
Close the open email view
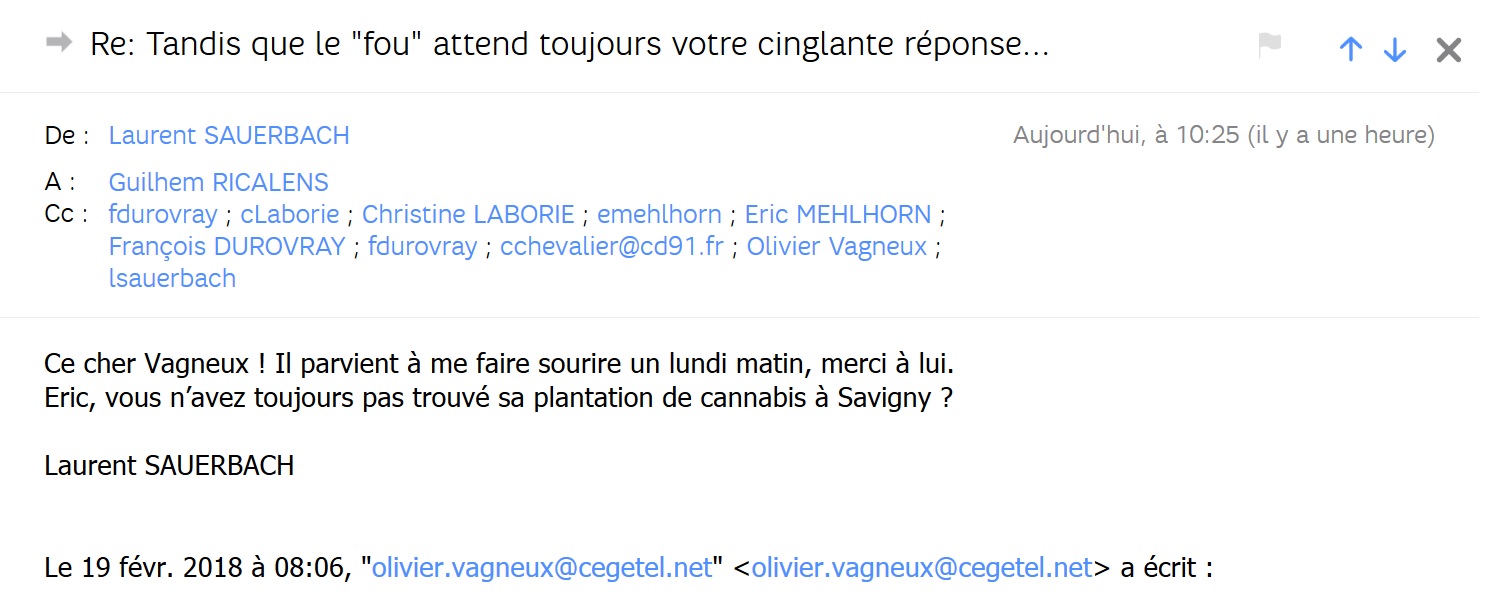[1448, 49]
